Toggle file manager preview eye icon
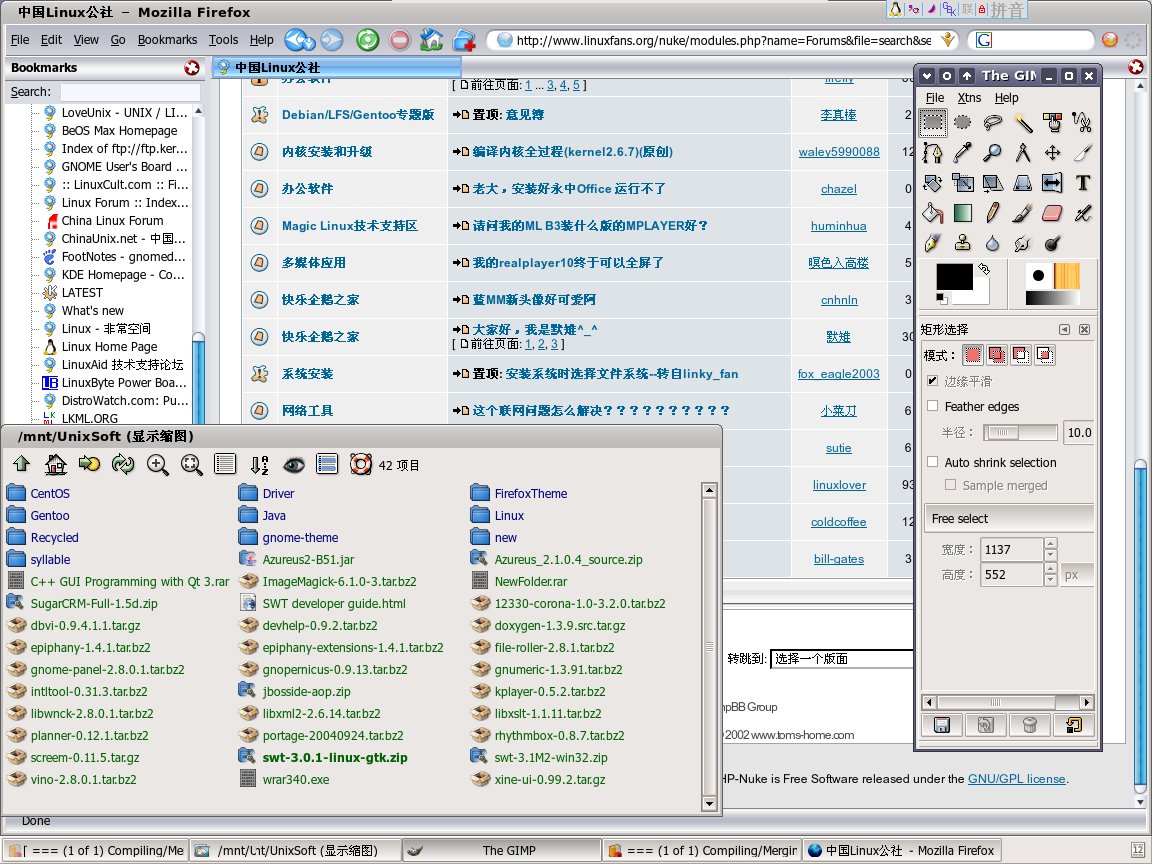This screenshot has height=864, width=1152. [x=294, y=464]
